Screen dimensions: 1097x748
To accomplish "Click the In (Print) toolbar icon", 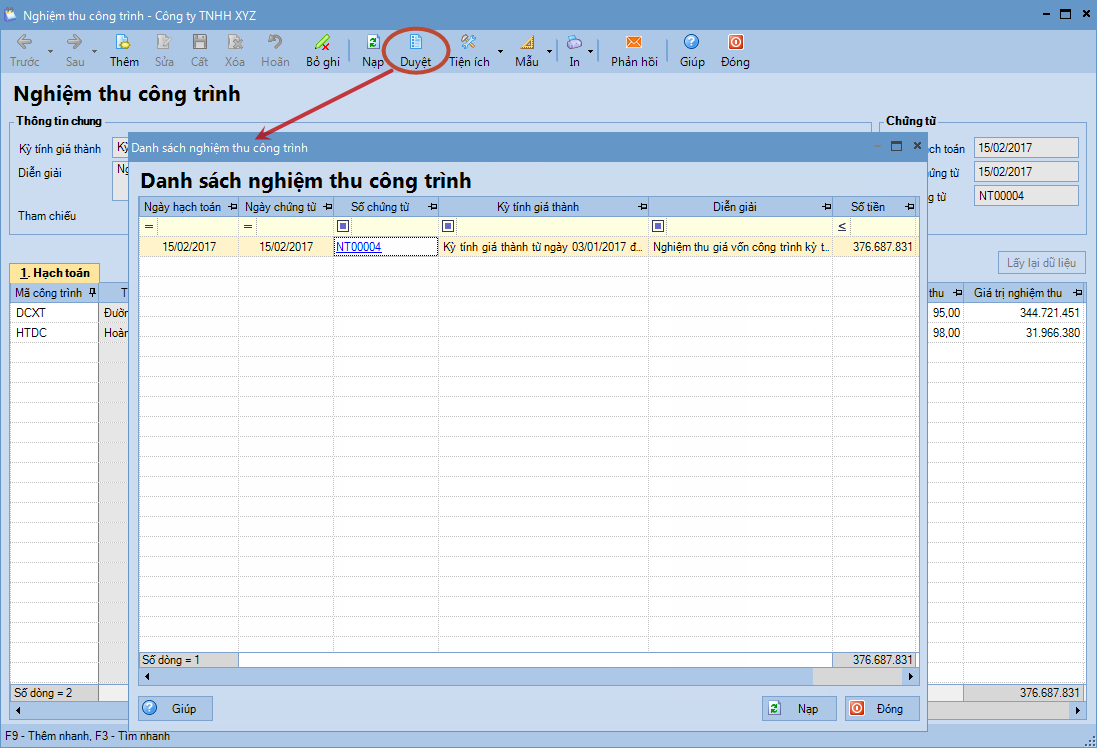I will [574, 43].
